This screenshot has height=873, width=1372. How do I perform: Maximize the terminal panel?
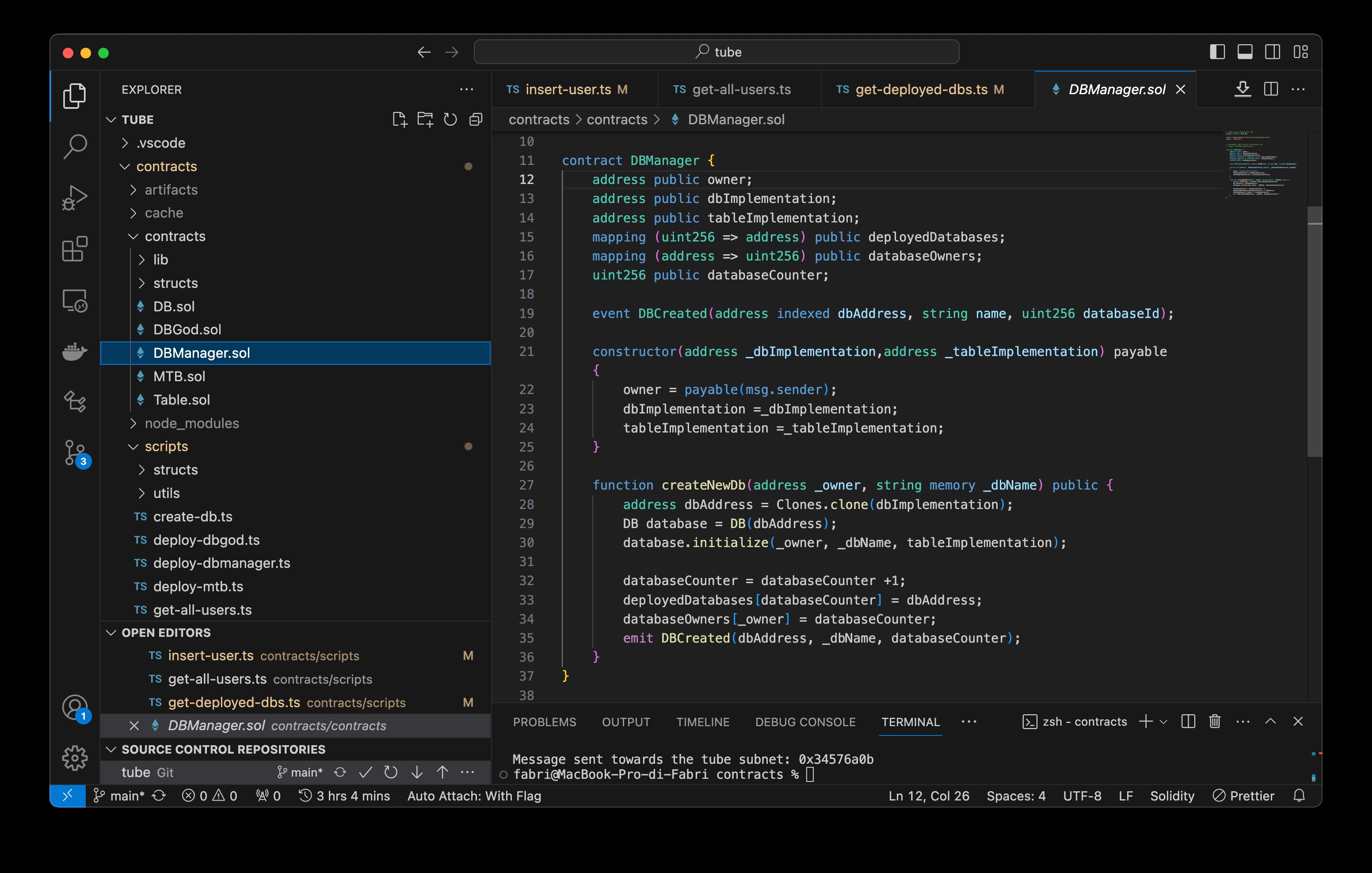point(1270,721)
